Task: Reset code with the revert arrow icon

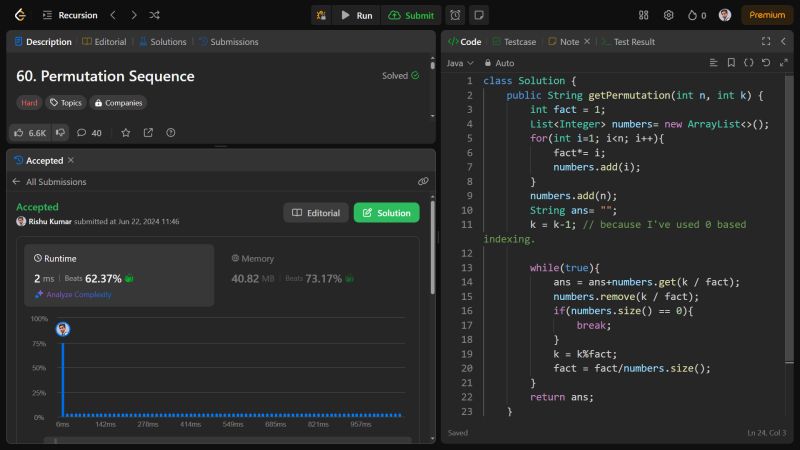Action: pos(766,63)
